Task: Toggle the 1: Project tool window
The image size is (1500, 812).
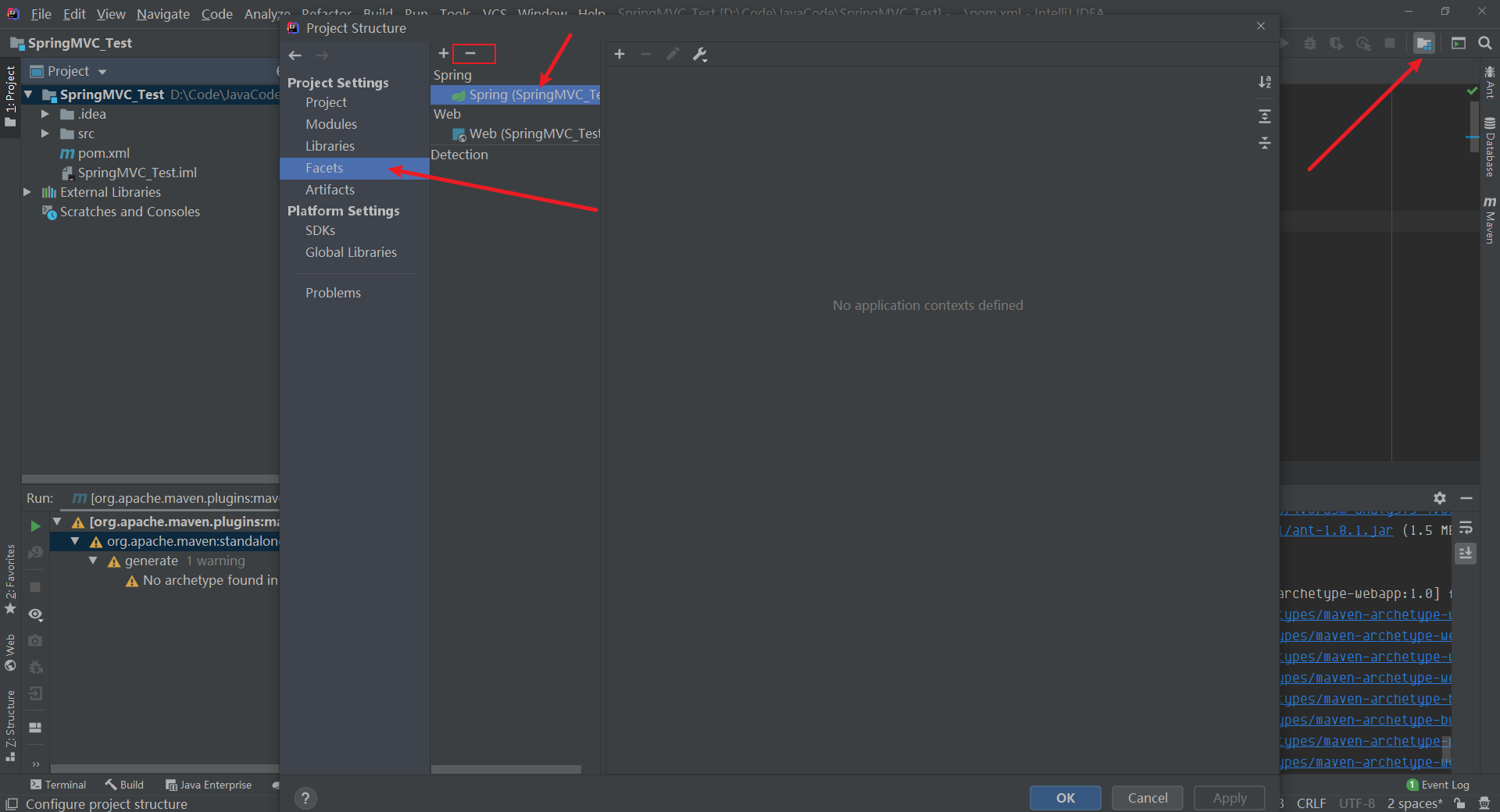Action: (x=10, y=97)
